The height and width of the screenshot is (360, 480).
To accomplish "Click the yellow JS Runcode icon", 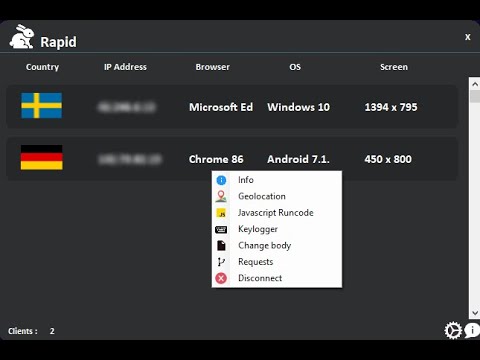I will pos(221,213).
